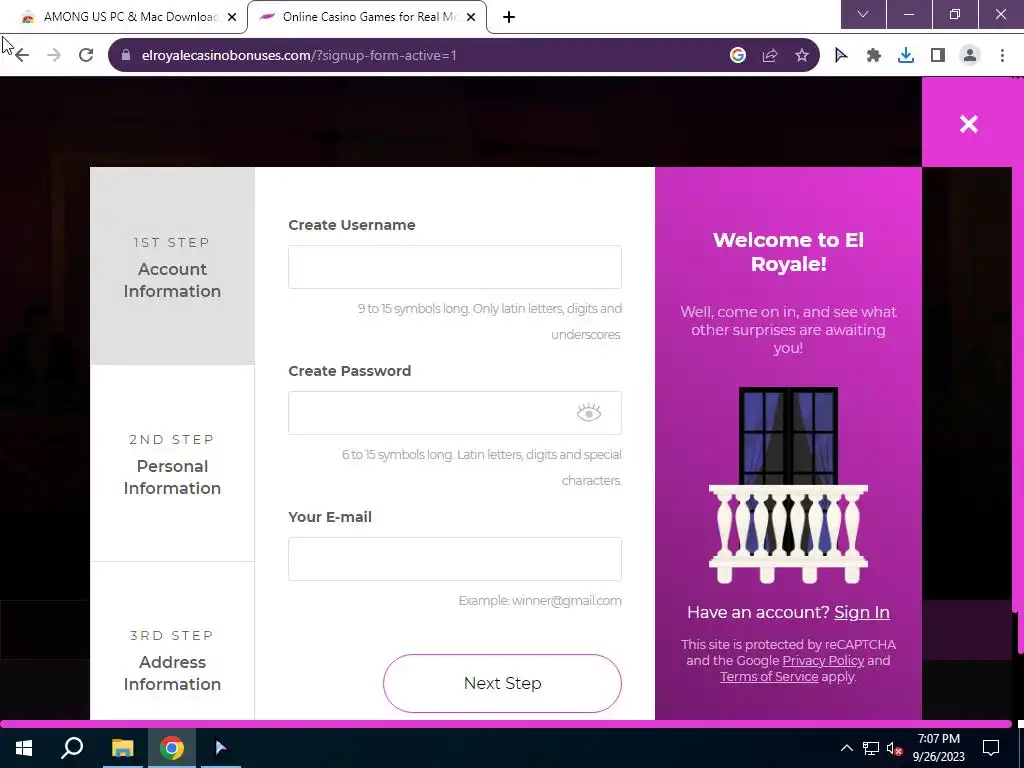Close the Online Casino Games tab

471,18
